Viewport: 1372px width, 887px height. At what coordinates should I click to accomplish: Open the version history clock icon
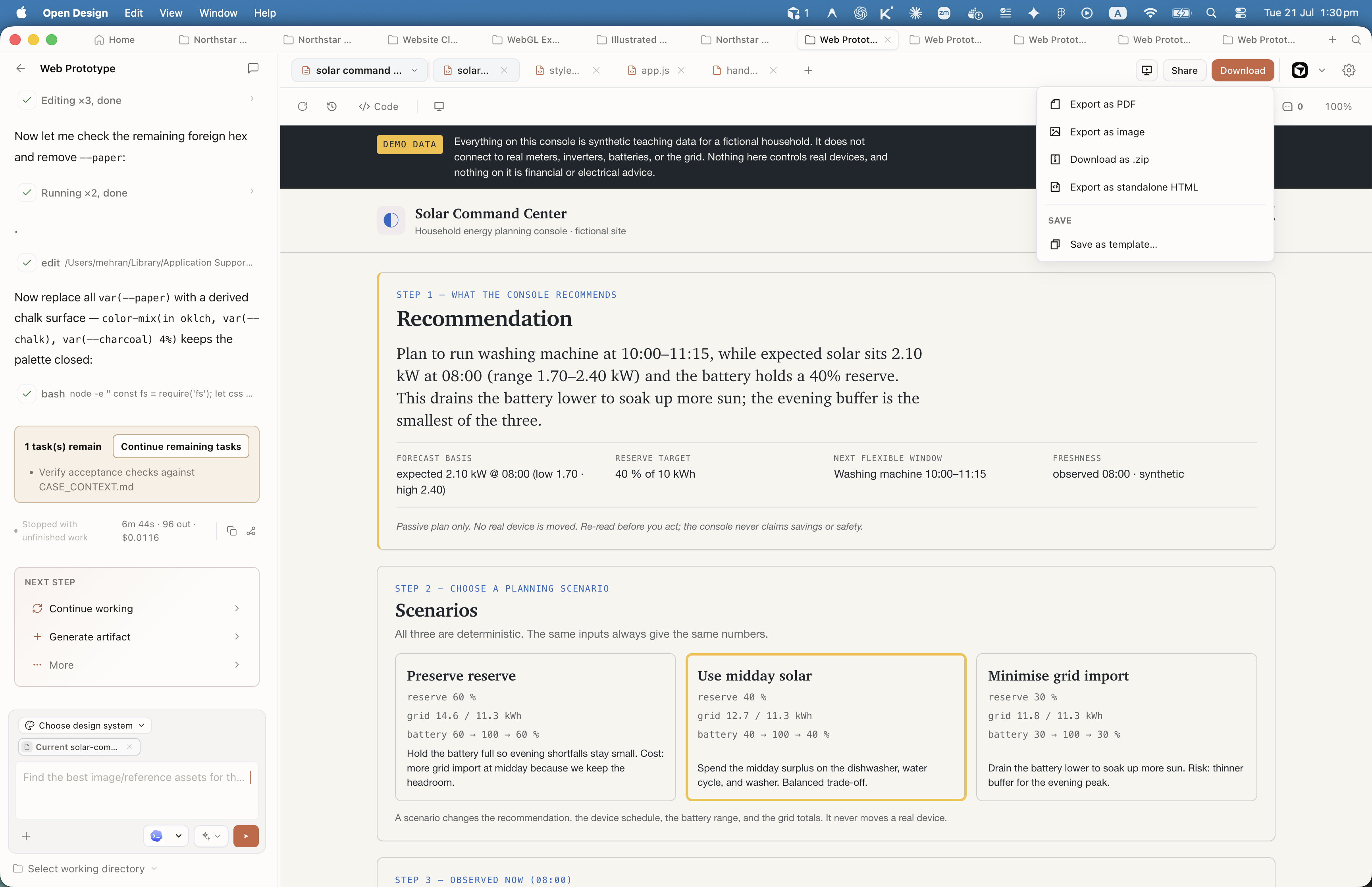point(331,106)
